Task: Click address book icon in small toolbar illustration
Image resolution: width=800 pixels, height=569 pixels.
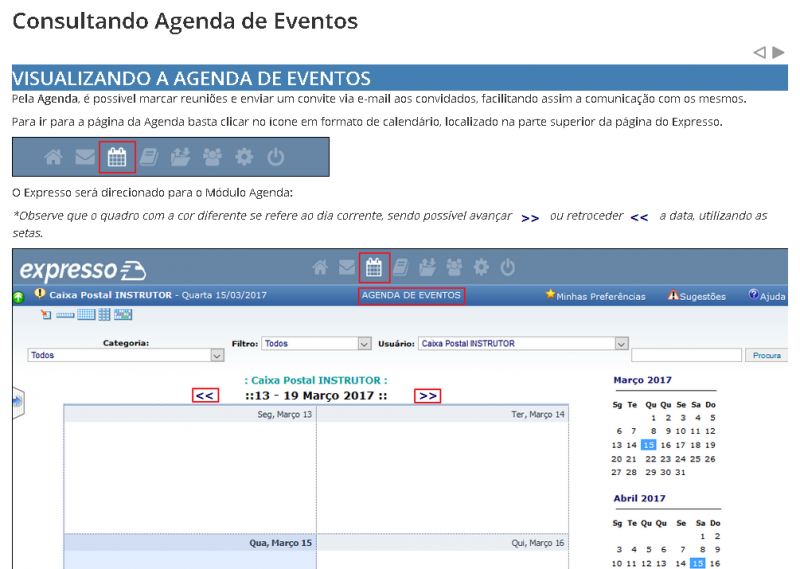Action: tap(148, 157)
